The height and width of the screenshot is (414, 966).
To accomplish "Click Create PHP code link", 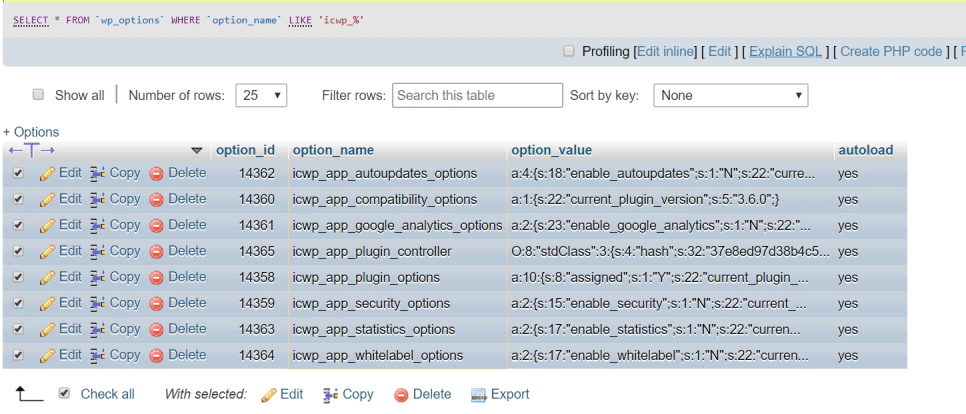I will pyautogui.click(x=891, y=52).
